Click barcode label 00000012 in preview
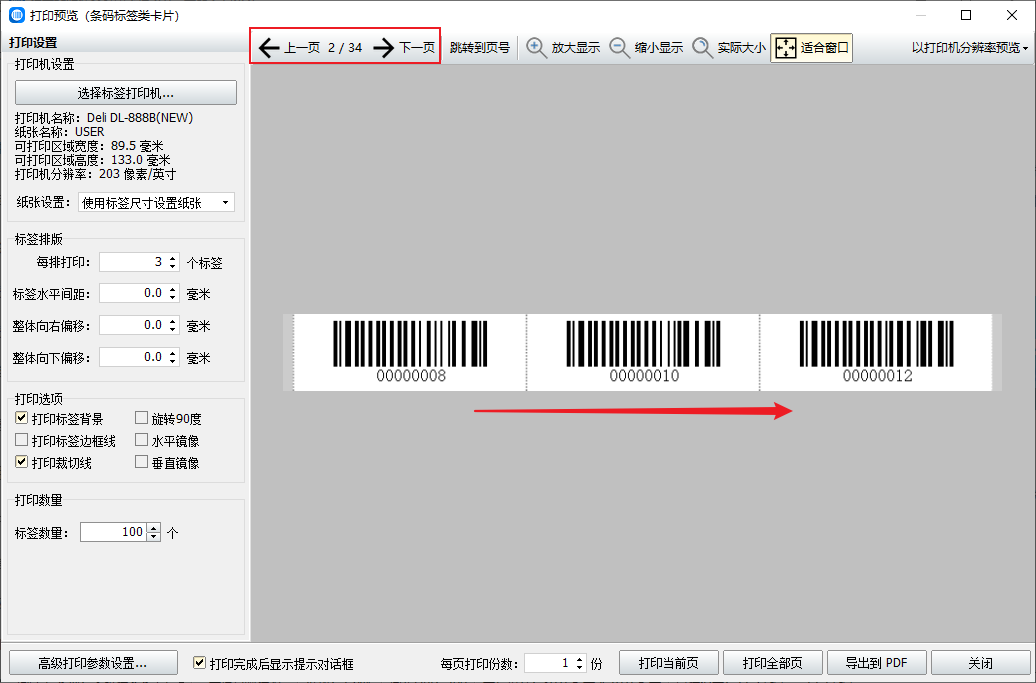 pyautogui.click(x=877, y=352)
